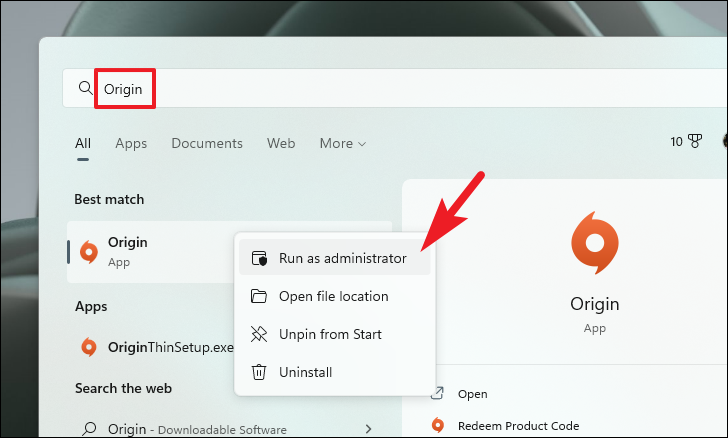
Task: Switch to the Web tab
Action: [x=281, y=143]
